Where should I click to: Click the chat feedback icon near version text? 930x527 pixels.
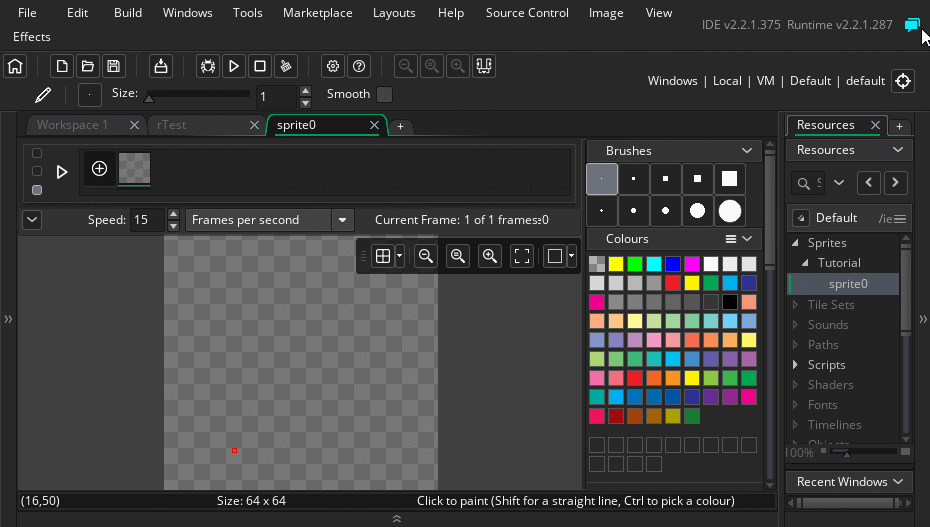point(912,25)
